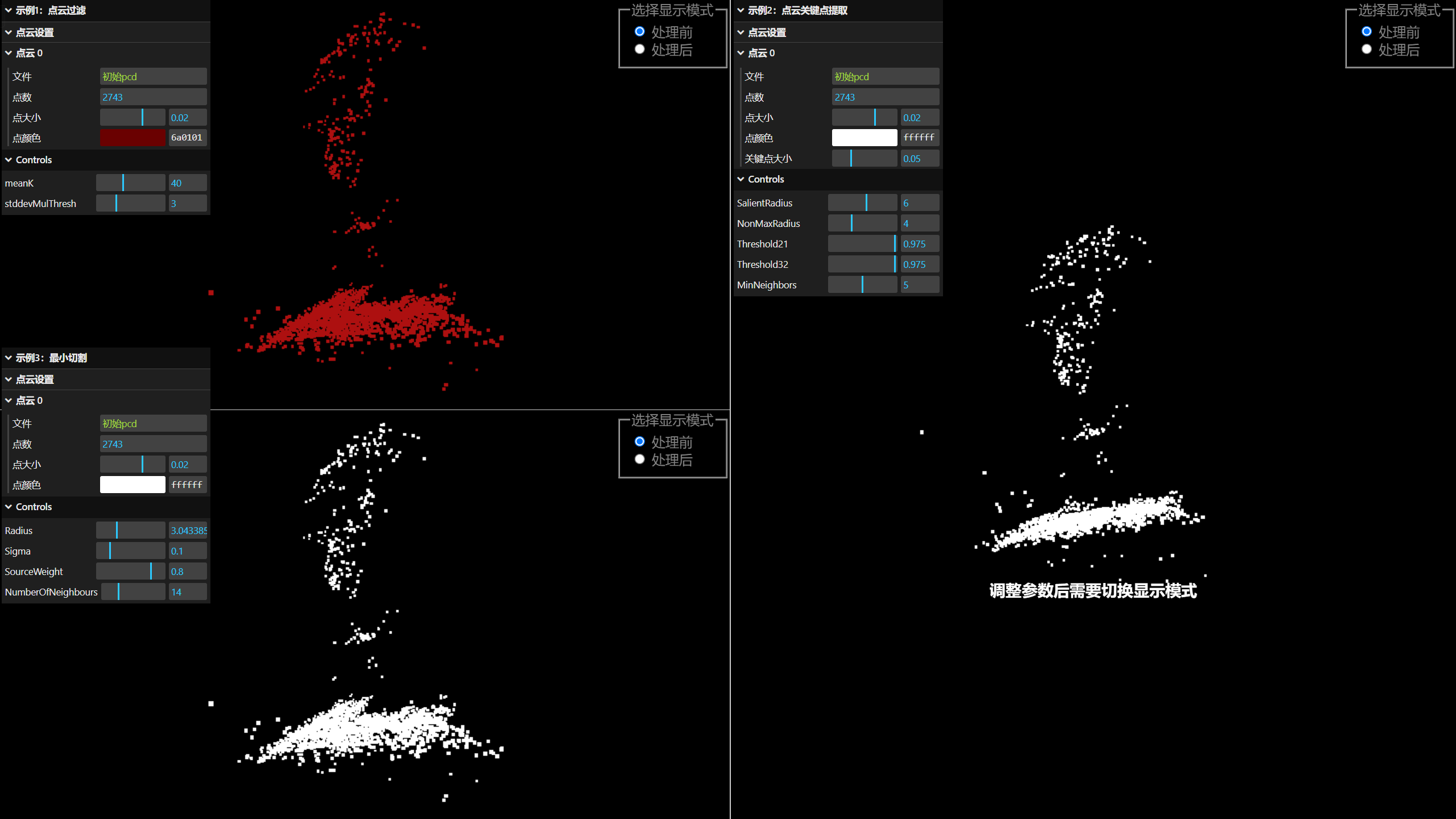Image resolution: width=1456 pixels, height=819 pixels.
Task: Collapse the 示例1: 点云过滤 panel chevron
Action: click(x=9, y=10)
